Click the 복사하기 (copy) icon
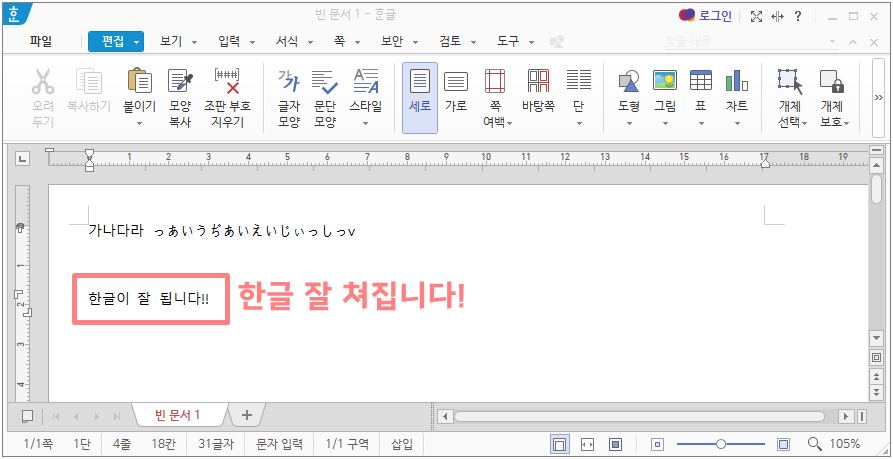 pyautogui.click(x=89, y=81)
